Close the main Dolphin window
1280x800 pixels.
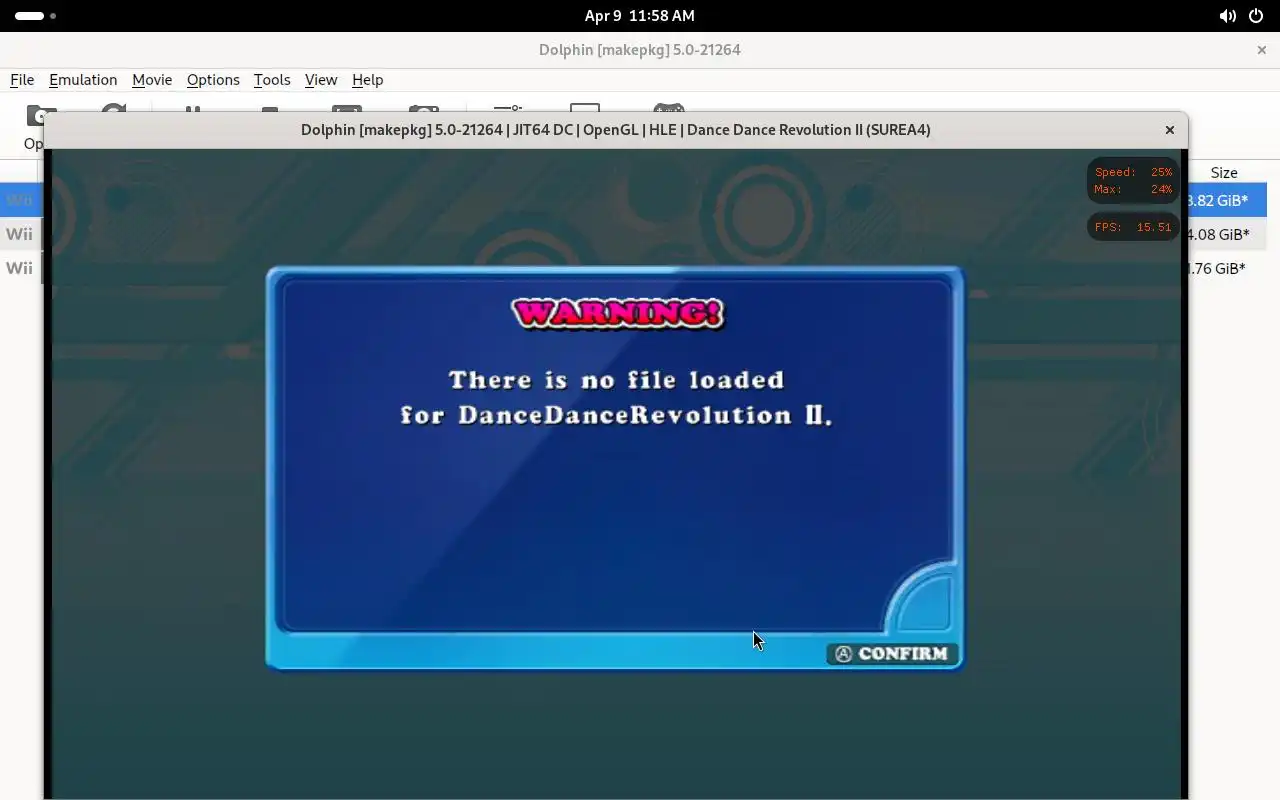coord(1262,49)
